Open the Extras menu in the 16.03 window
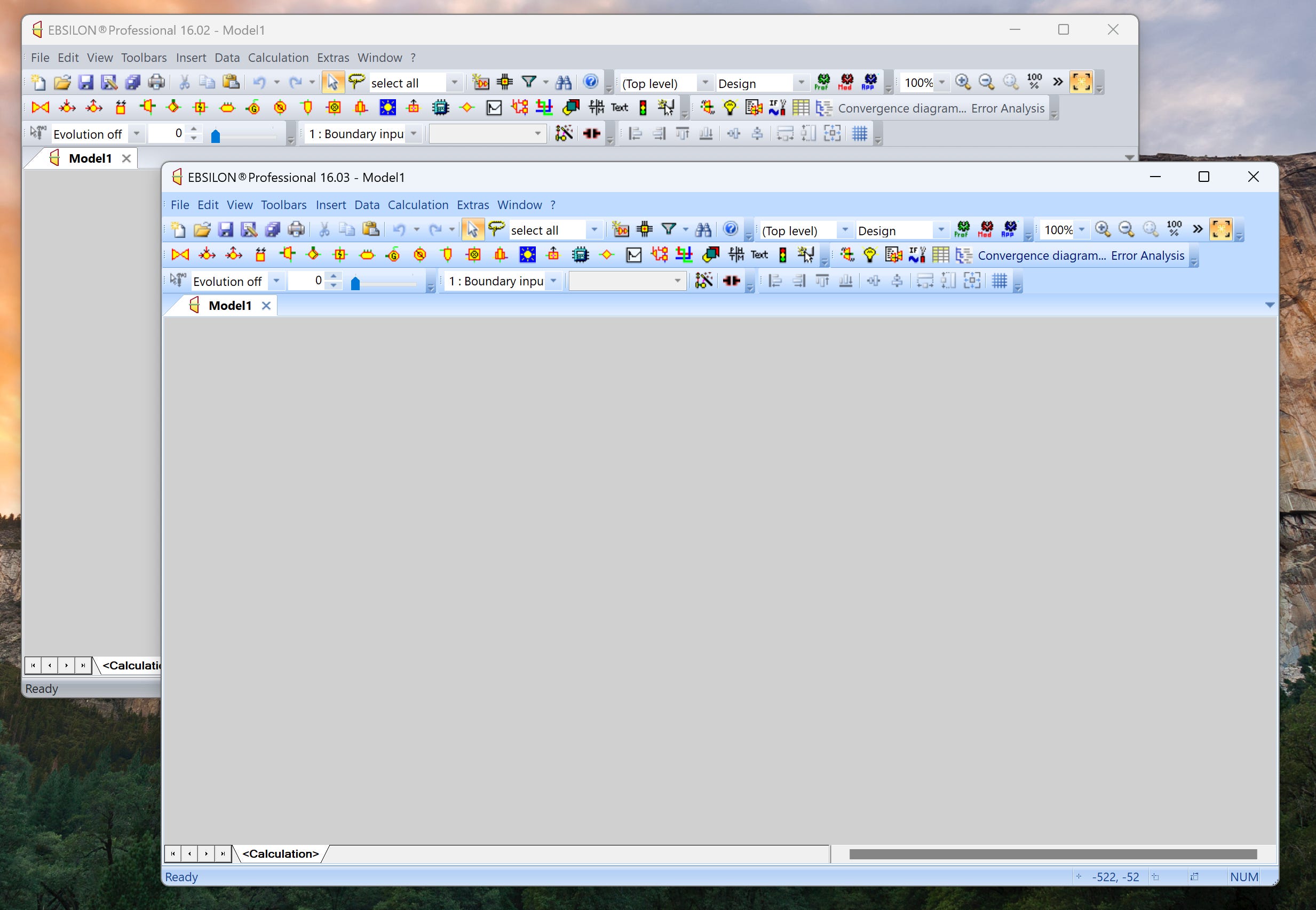The image size is (1316, 910). click(x=472, y=205)
